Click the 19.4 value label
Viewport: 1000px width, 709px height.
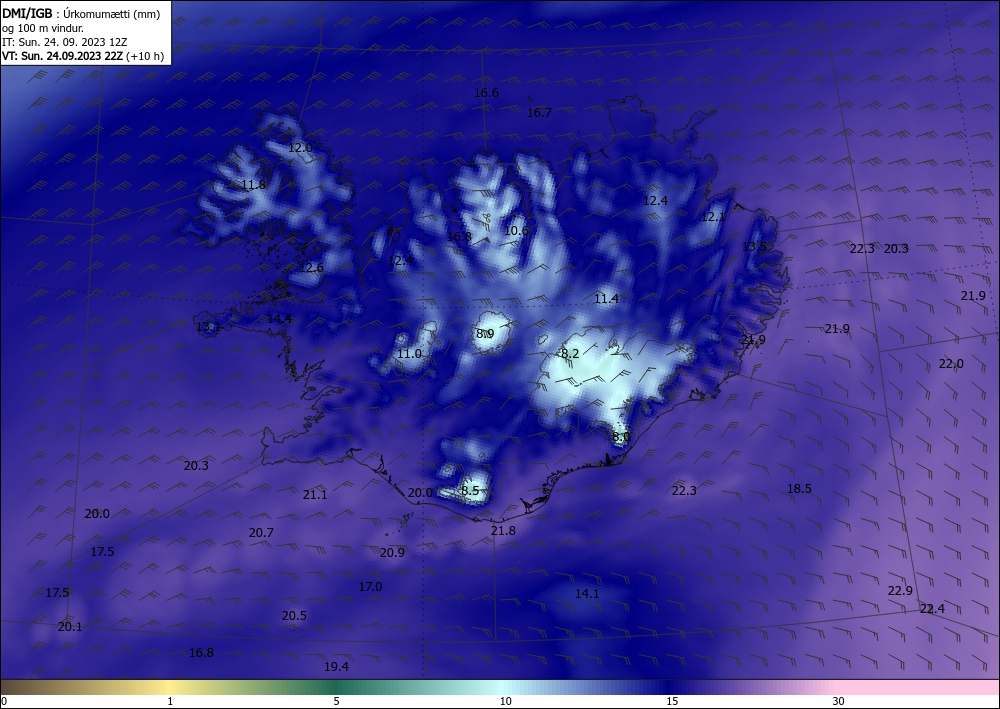[336, 667]
